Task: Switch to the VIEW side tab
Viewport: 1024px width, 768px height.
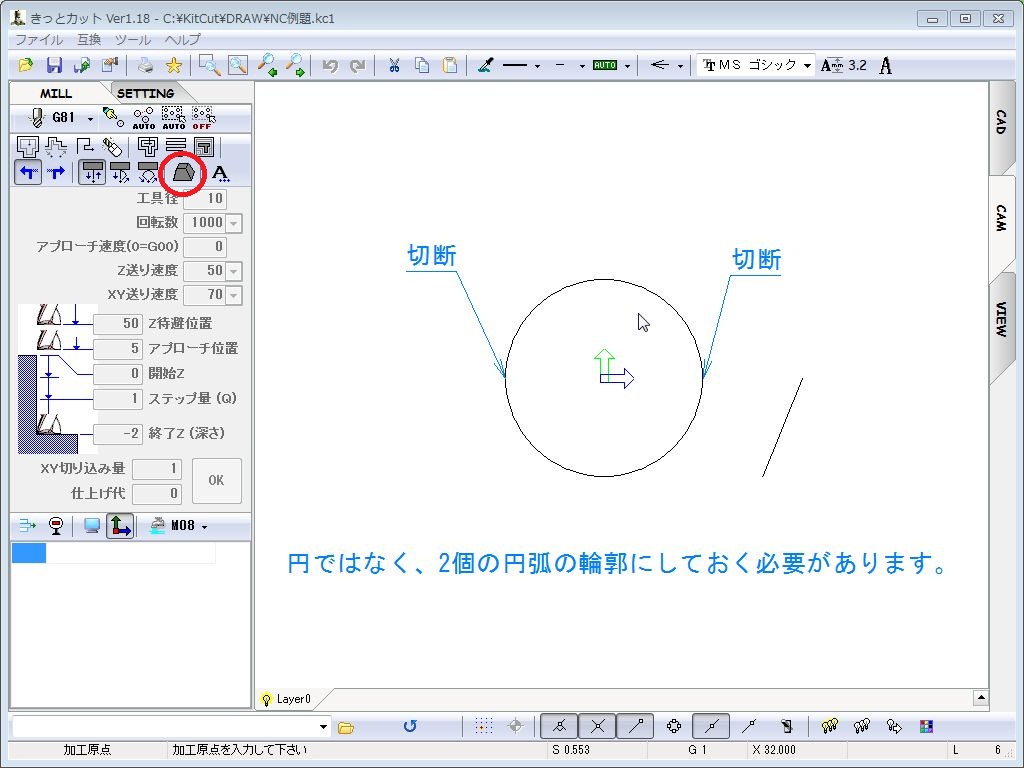Action: (x=1002, y=319)
